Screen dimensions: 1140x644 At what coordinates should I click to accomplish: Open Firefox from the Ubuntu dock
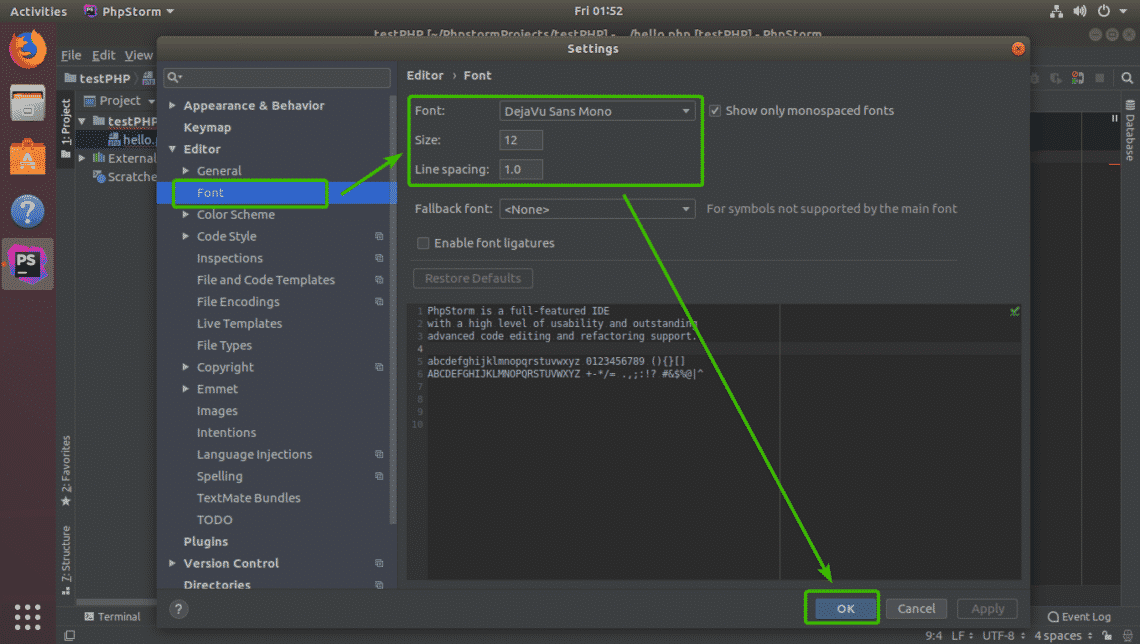click(x=28, y=49)
